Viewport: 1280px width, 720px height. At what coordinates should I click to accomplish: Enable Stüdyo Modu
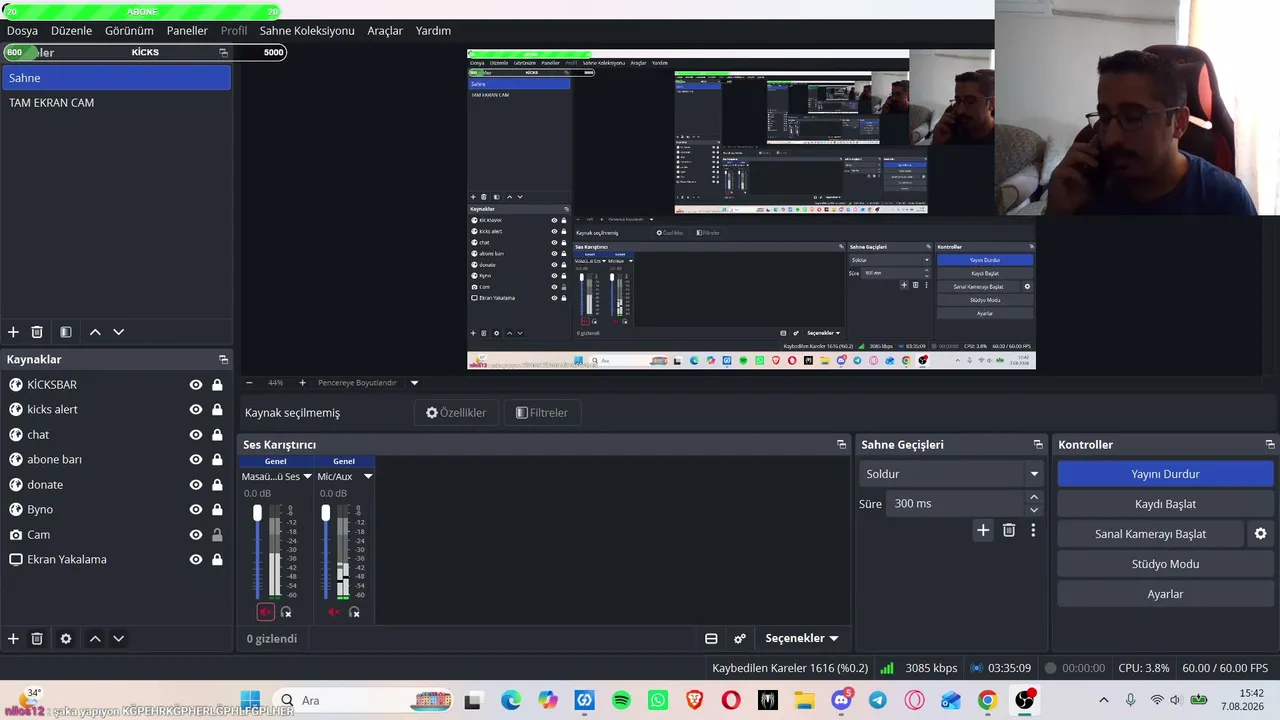pyautogui.click(x=1165, y=564)
